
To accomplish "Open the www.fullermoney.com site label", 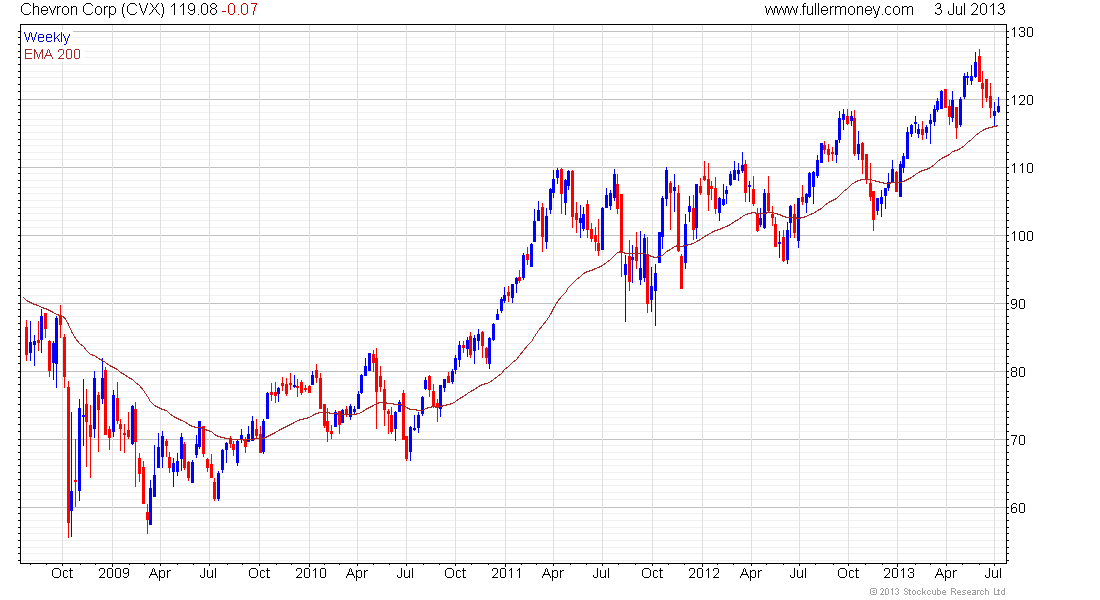I will (839, 10).
